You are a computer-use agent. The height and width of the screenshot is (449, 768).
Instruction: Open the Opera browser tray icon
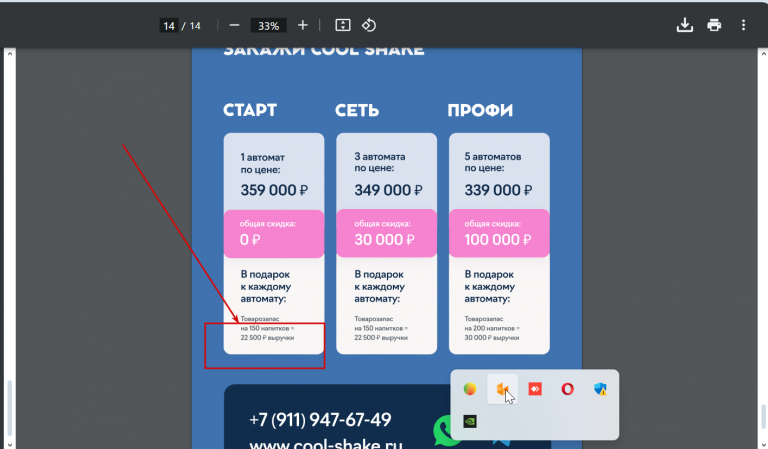pyautogui.click(x=567, y=389)
